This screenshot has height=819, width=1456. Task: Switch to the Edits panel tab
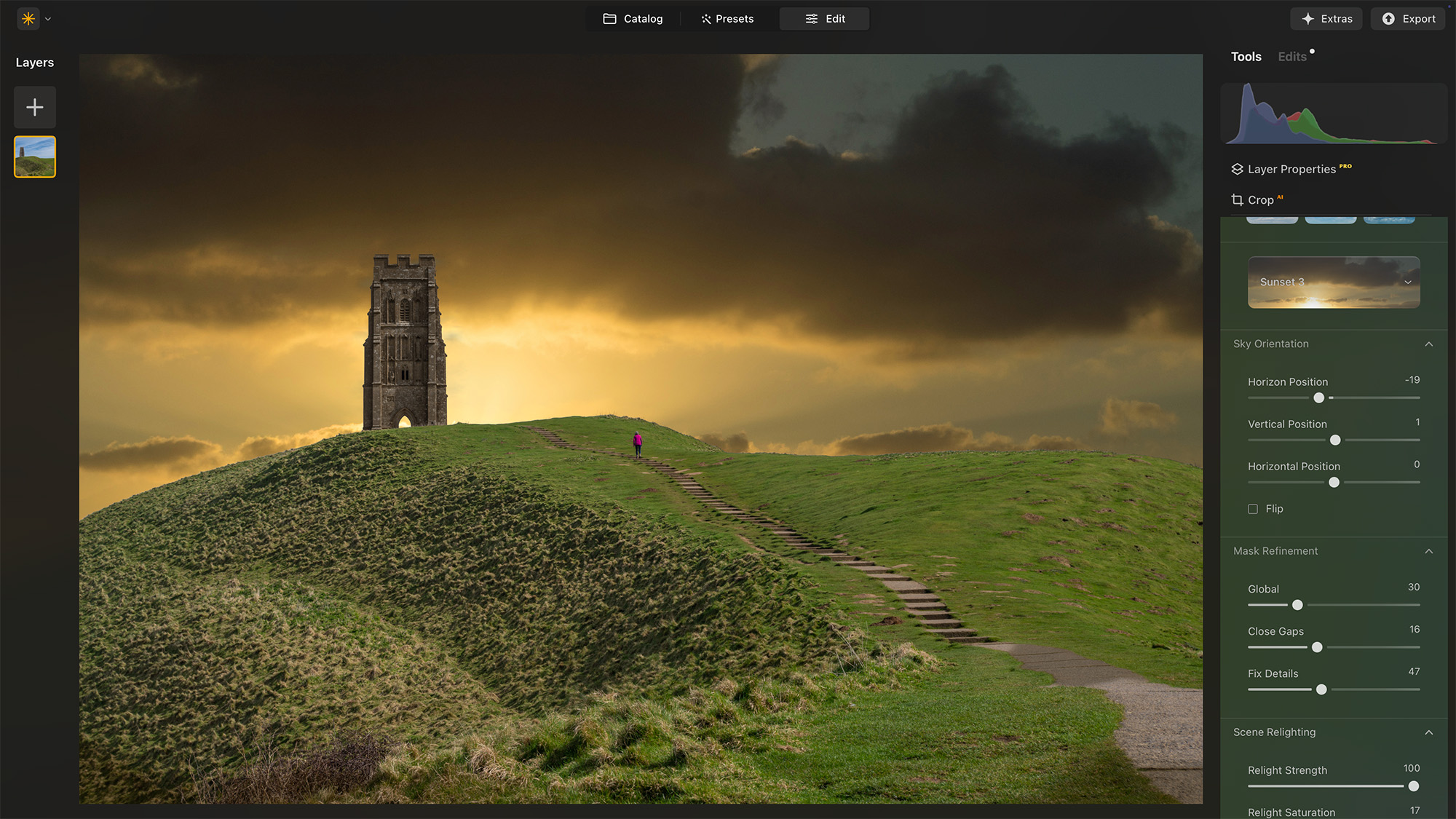tap(1292, 57)
